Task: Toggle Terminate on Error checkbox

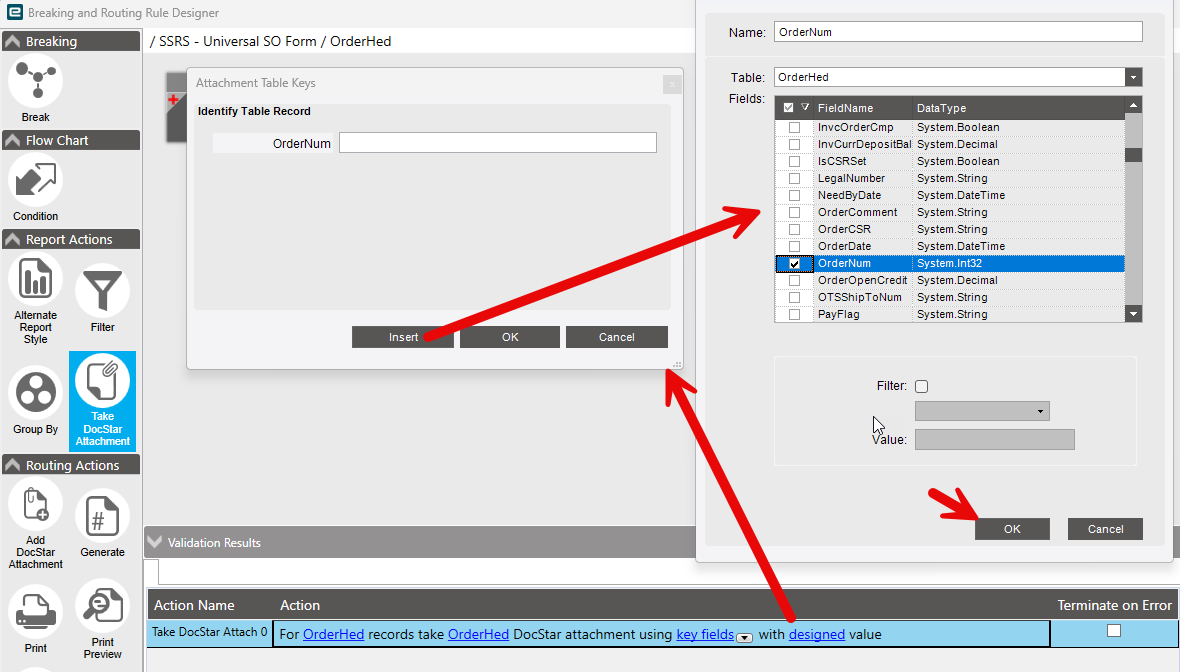Action: pos(1114,631)
